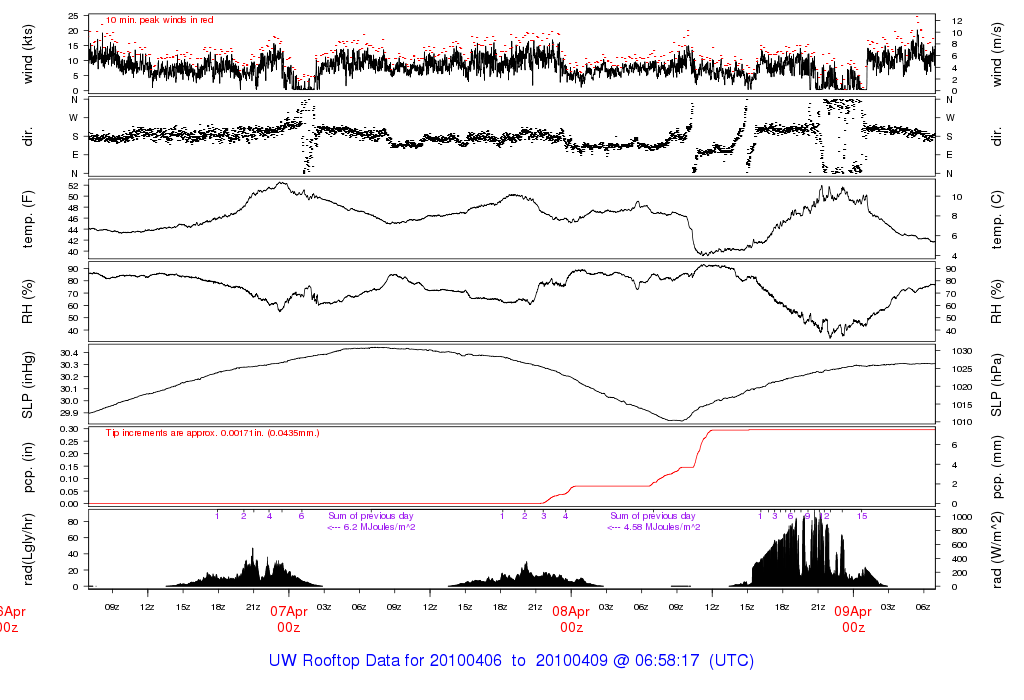This screenshot has width=1024, height=700.
Task: Click the '10 min. peak winds in red' note
Action: click(x=160, y=20)
